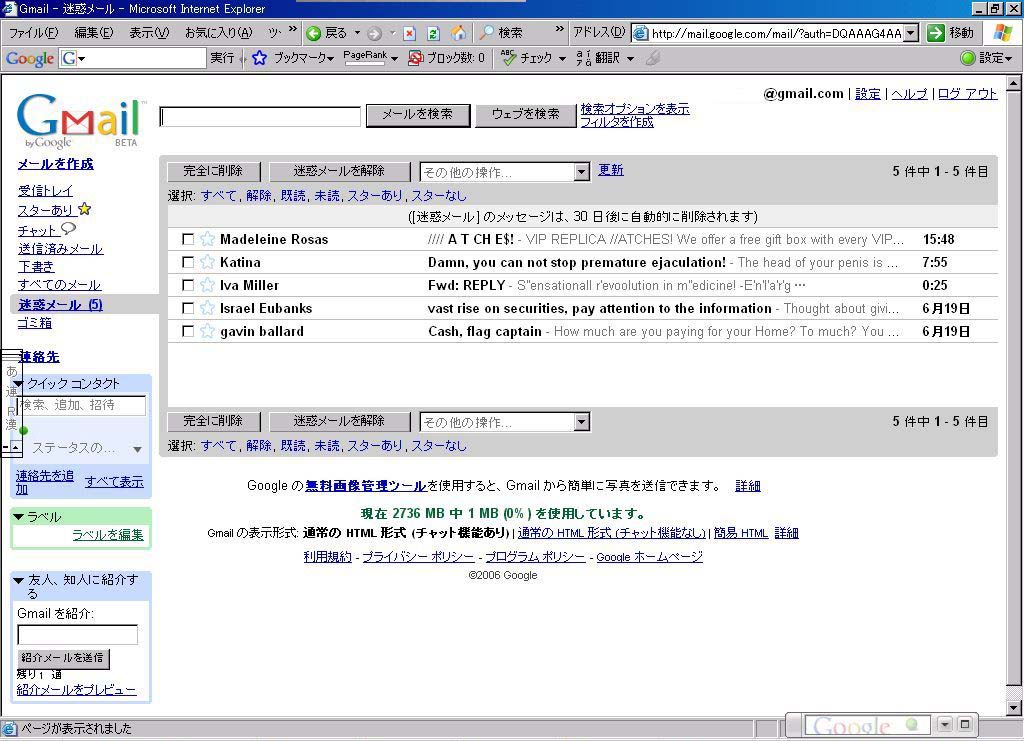Click the popup blocker icon (ブロック数)
The width and height of the screenshot is (1024, 741).
415,58
